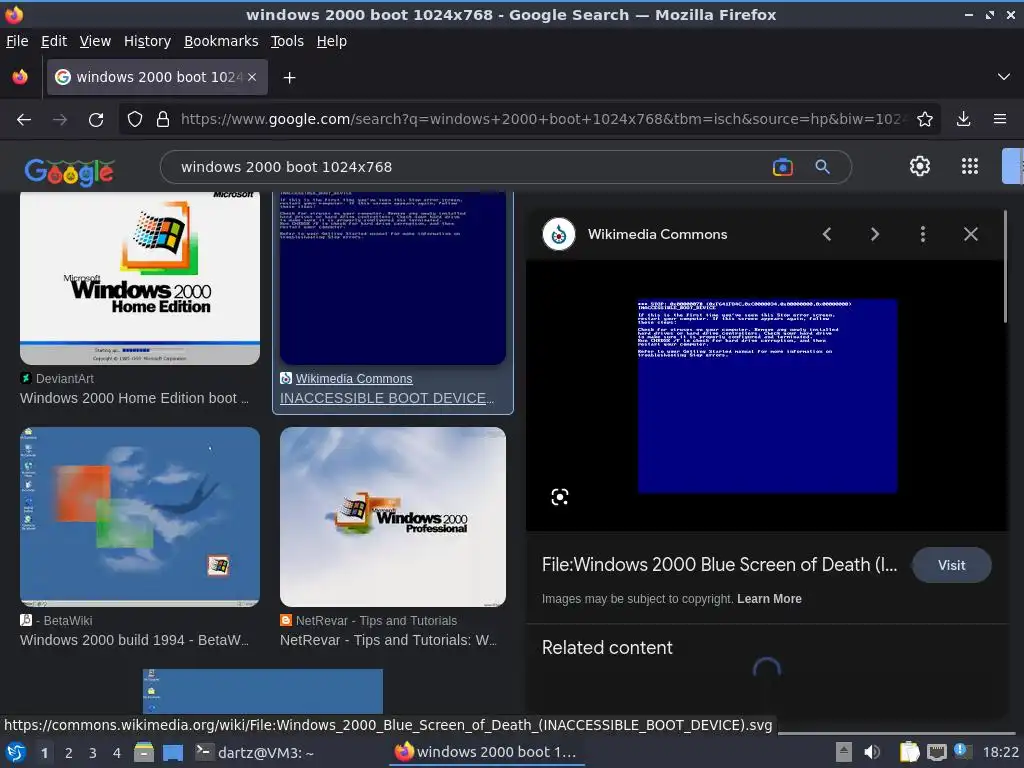Click the large blue screen preview image
Screen dimensions: 1024x768
(767, 396)
